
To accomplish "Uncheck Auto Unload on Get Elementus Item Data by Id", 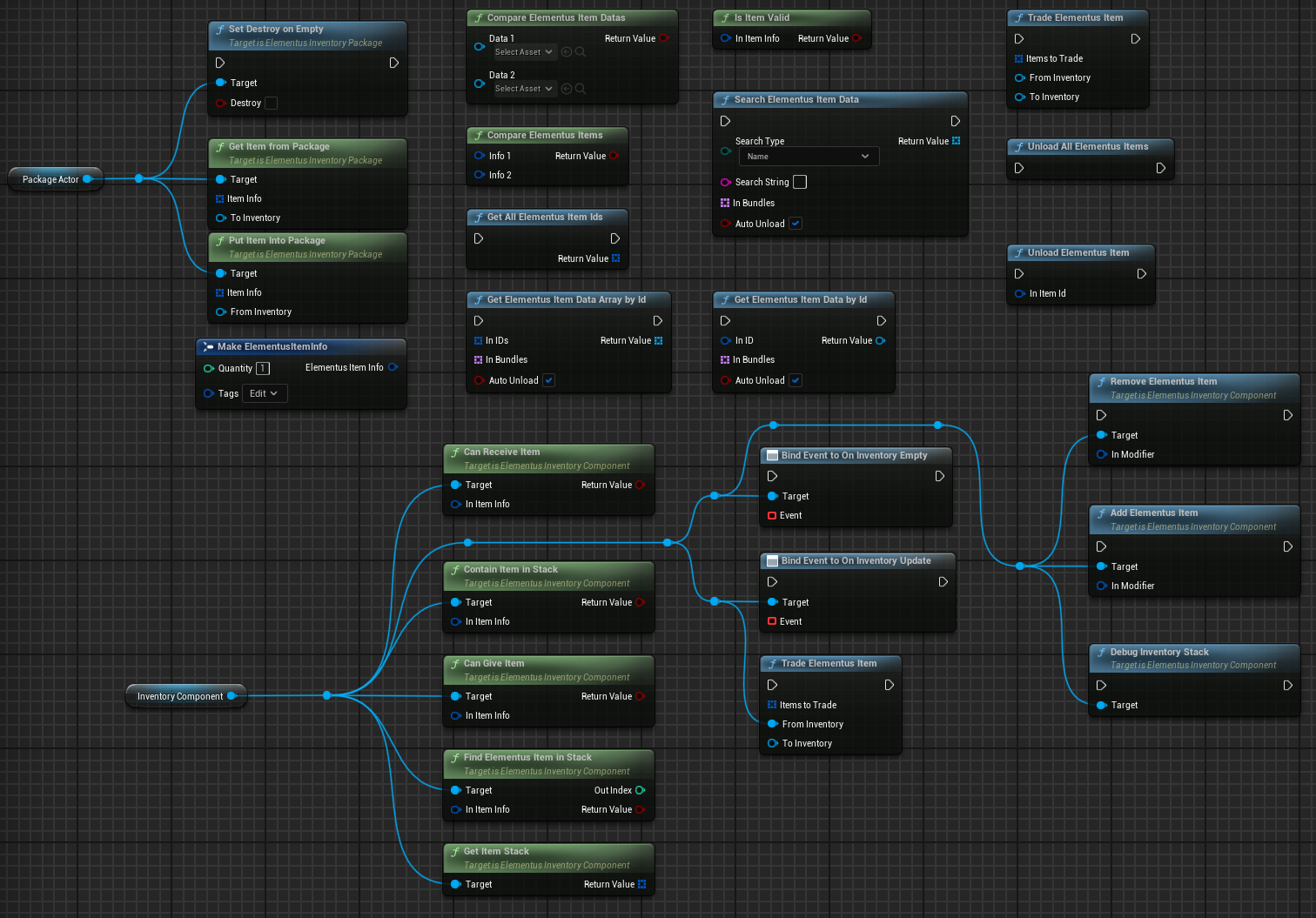I will pyautogui.click(x=795, y=380).
